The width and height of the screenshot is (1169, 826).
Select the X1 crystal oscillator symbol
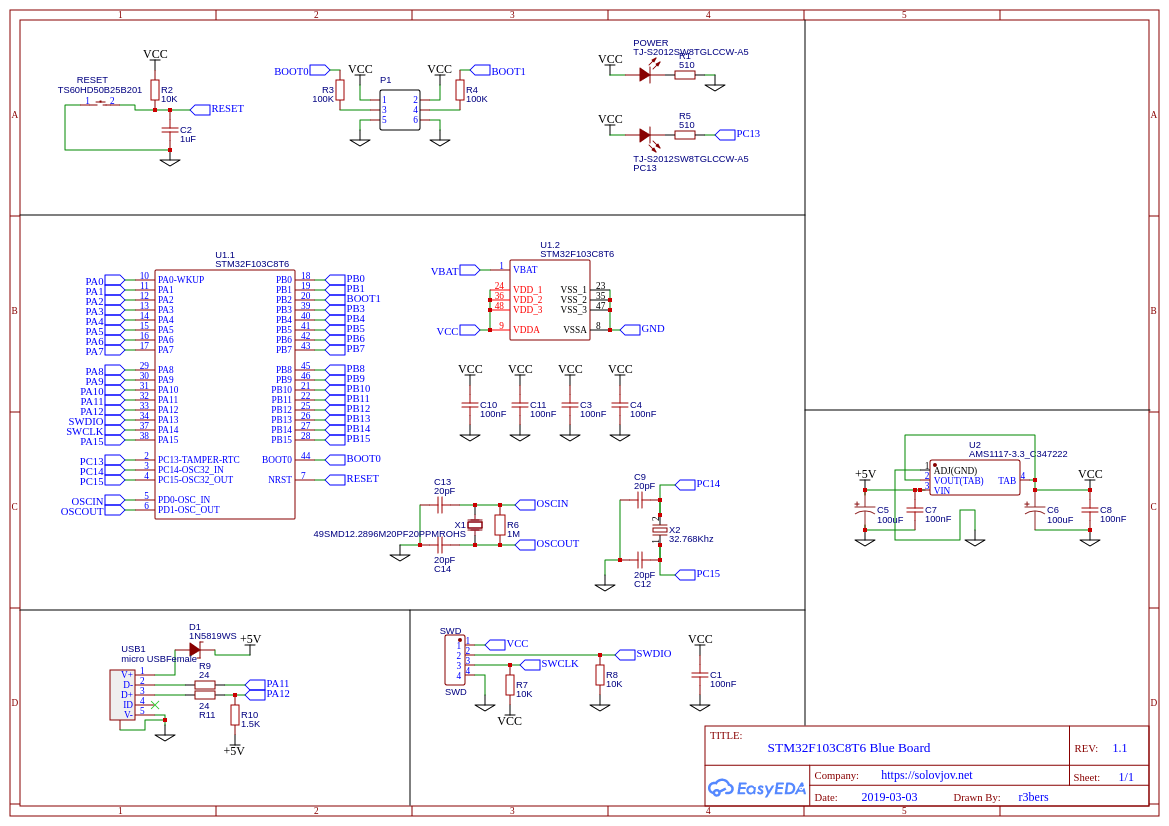tap(475, 525)
